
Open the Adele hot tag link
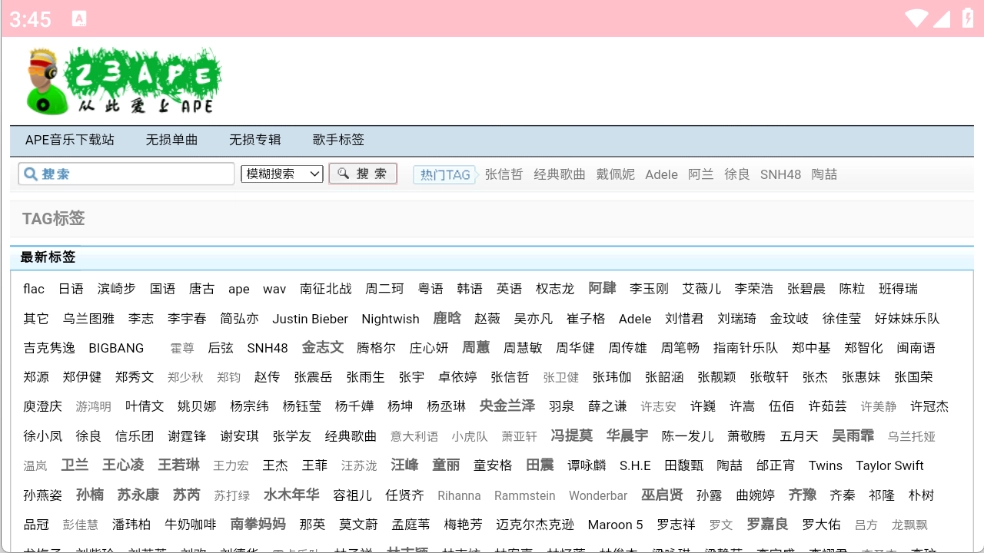coord(661,175)
